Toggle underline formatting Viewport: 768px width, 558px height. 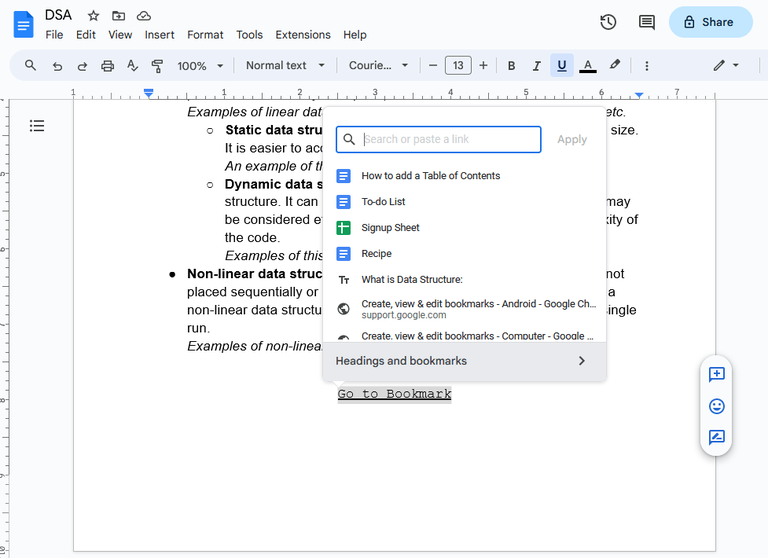point(562,66)
